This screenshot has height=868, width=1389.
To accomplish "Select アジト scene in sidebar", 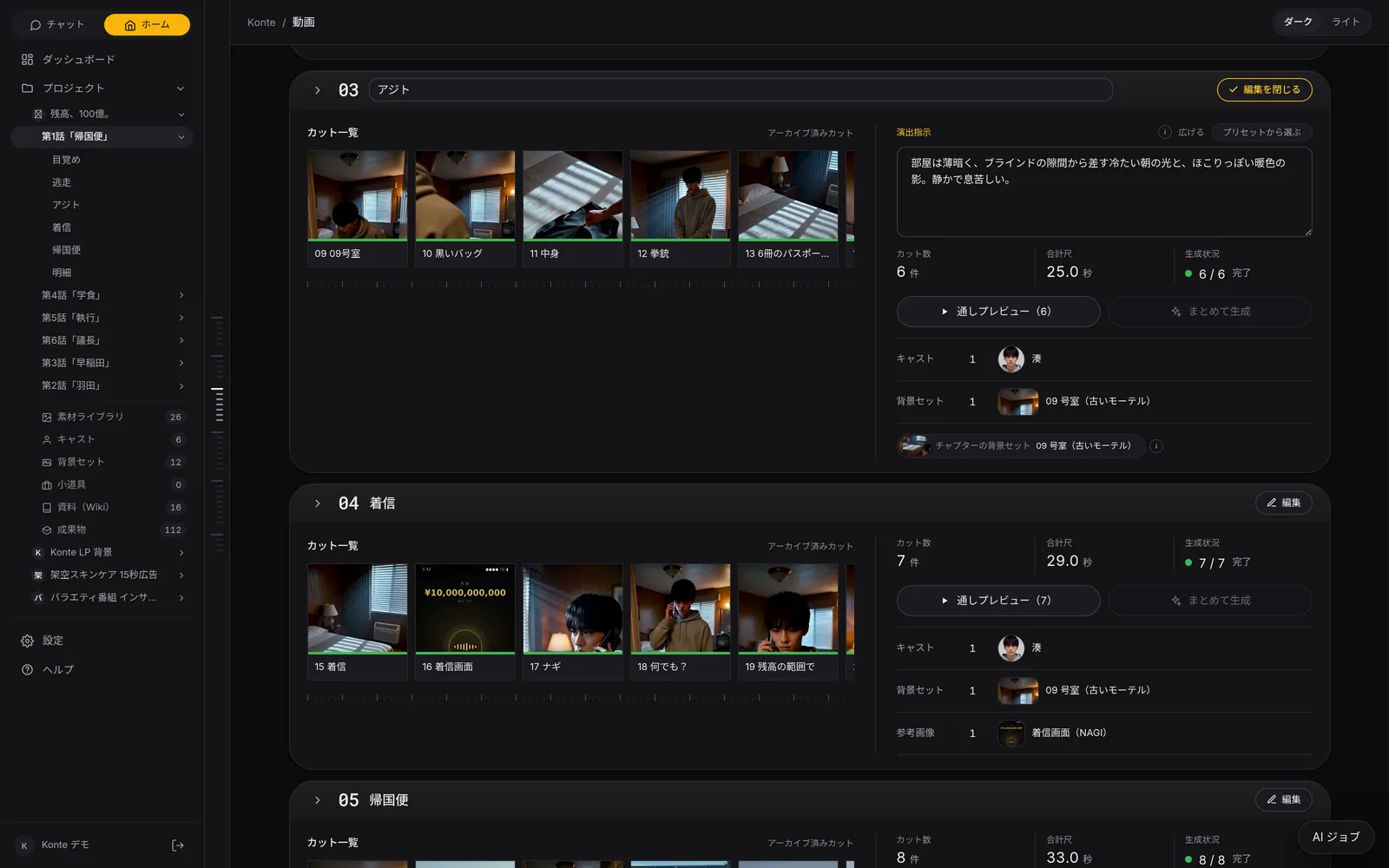I will pos(66,205).
